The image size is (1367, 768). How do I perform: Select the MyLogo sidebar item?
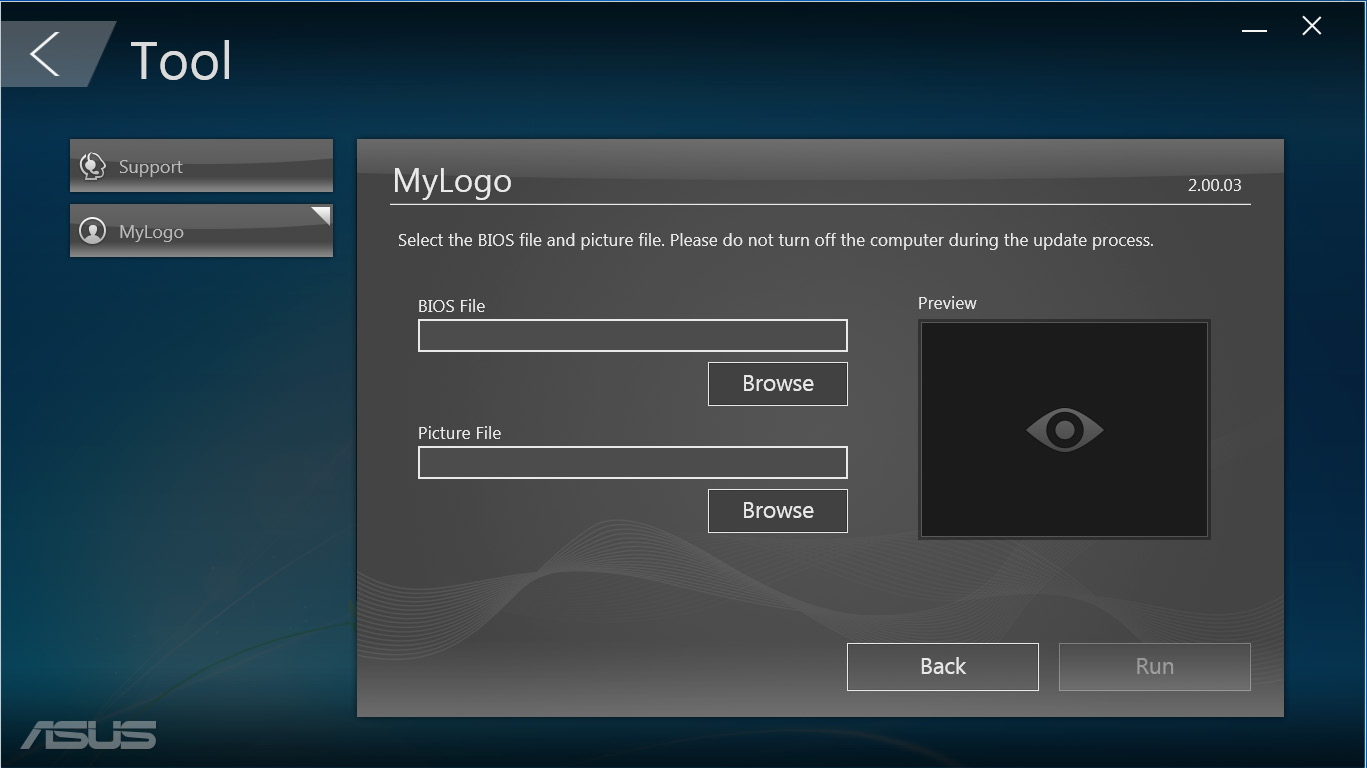tap(201, 231)
